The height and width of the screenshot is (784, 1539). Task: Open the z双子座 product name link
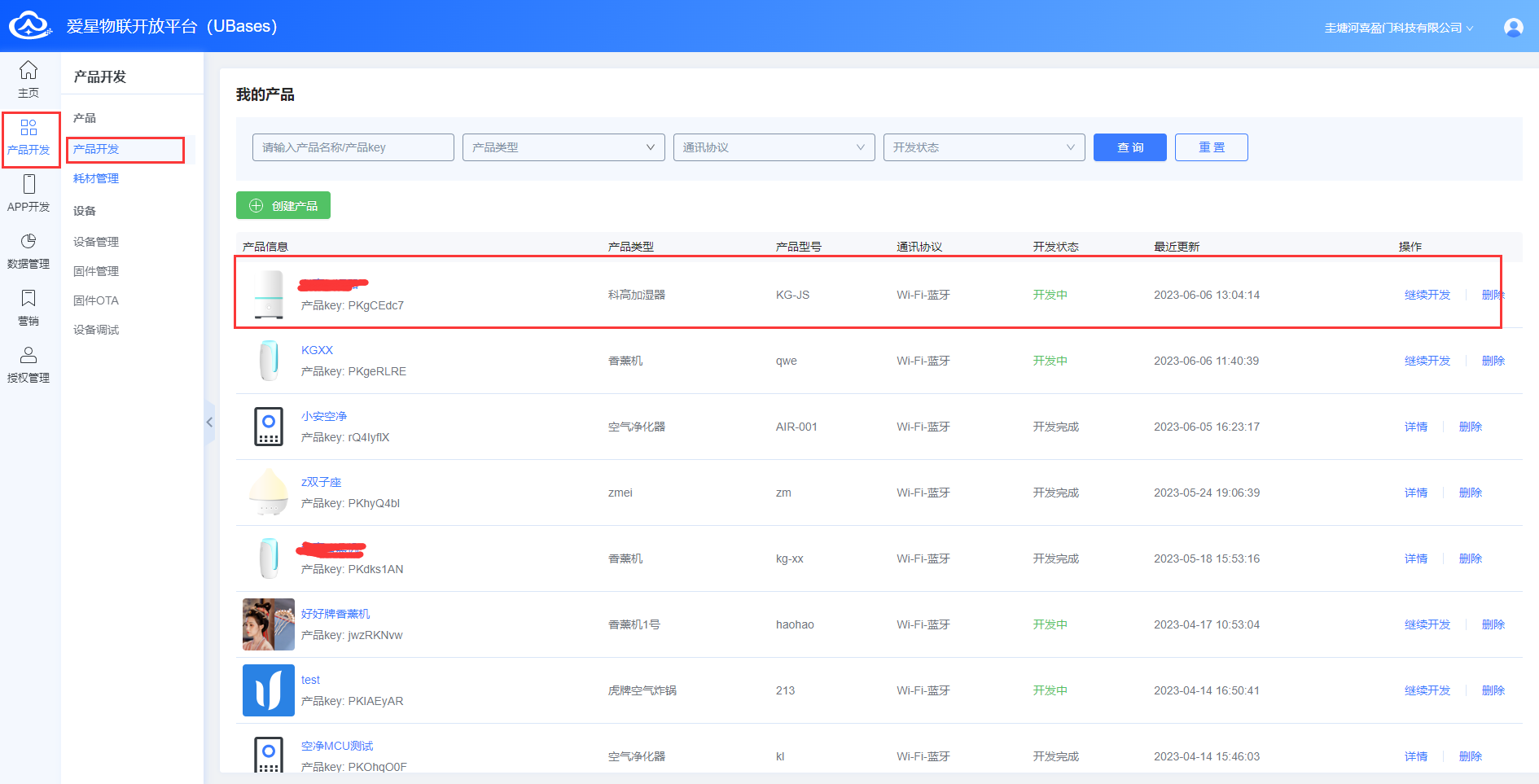point(321,482)
